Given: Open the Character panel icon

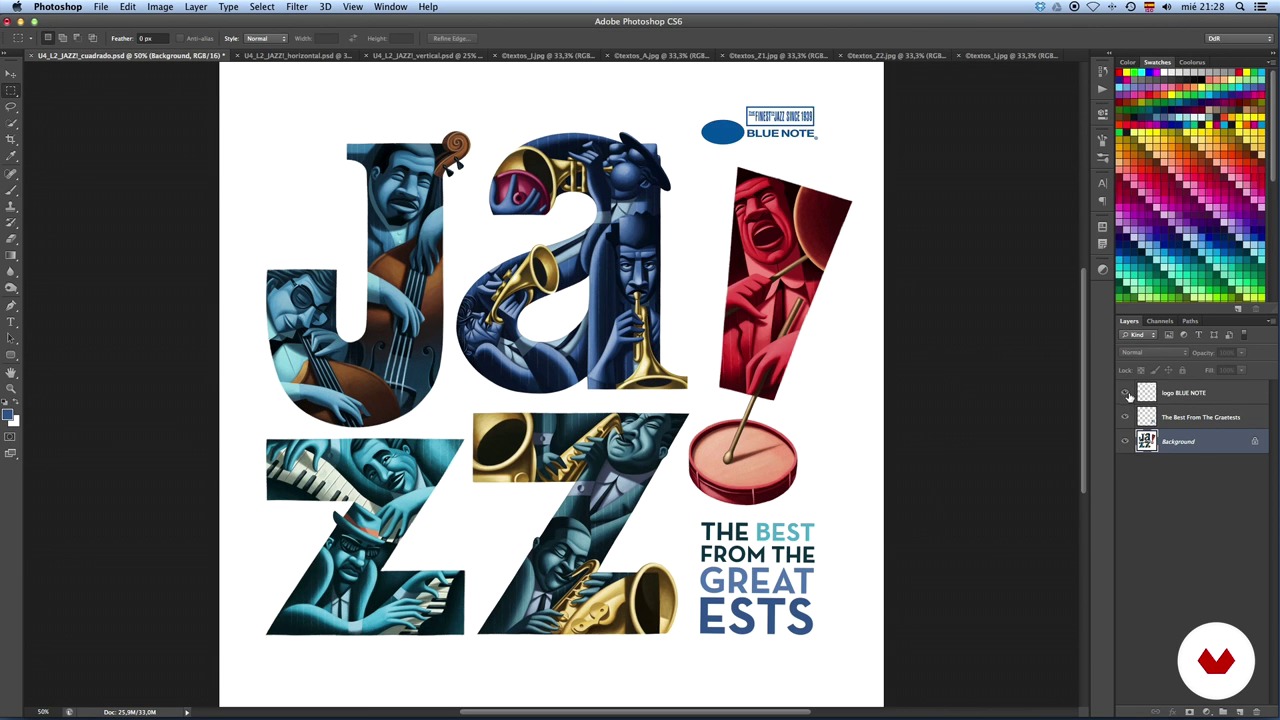Looking at the screenshot, I should pos(1102,183).
